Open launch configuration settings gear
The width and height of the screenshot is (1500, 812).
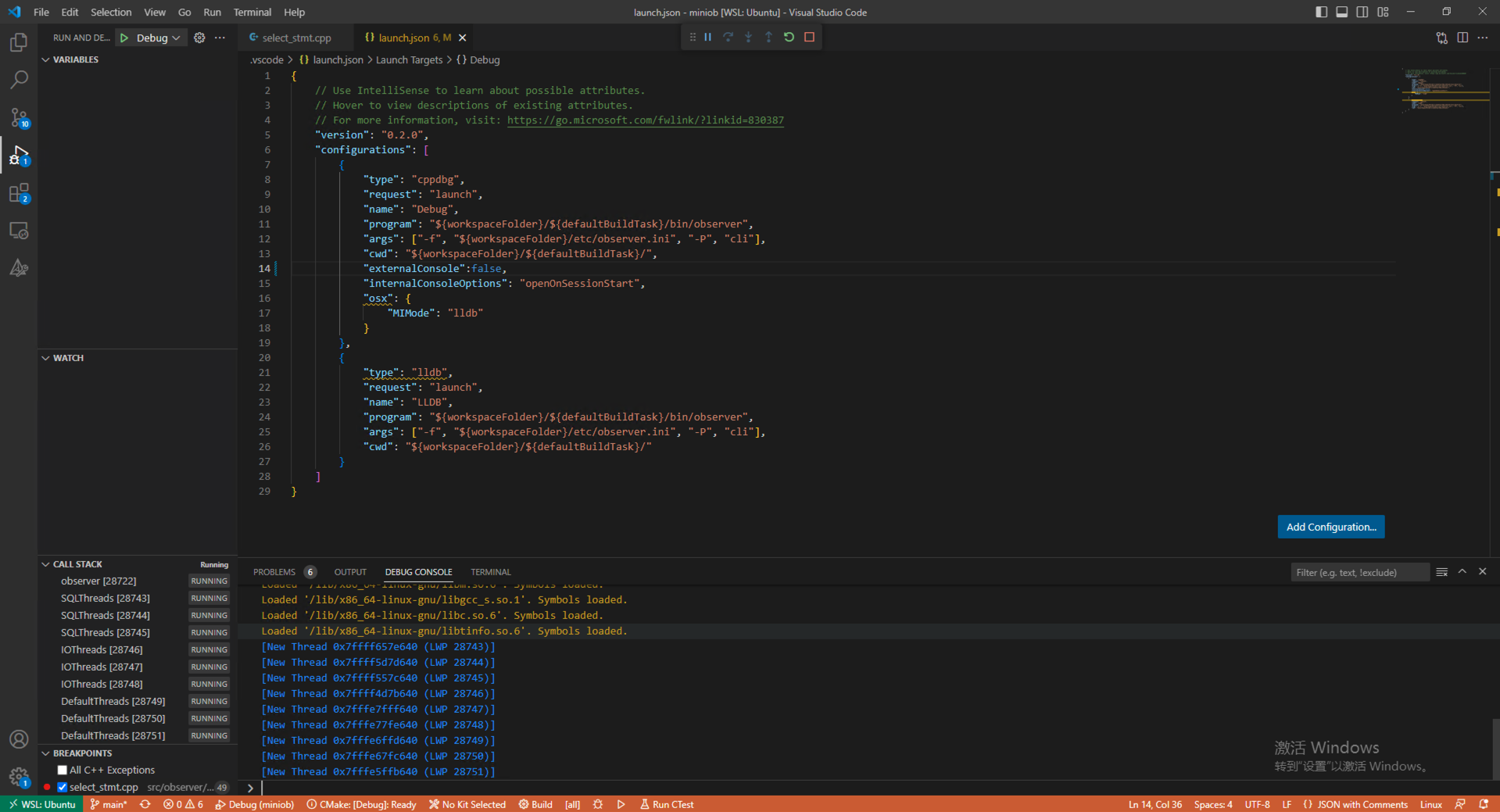point(199,37)
